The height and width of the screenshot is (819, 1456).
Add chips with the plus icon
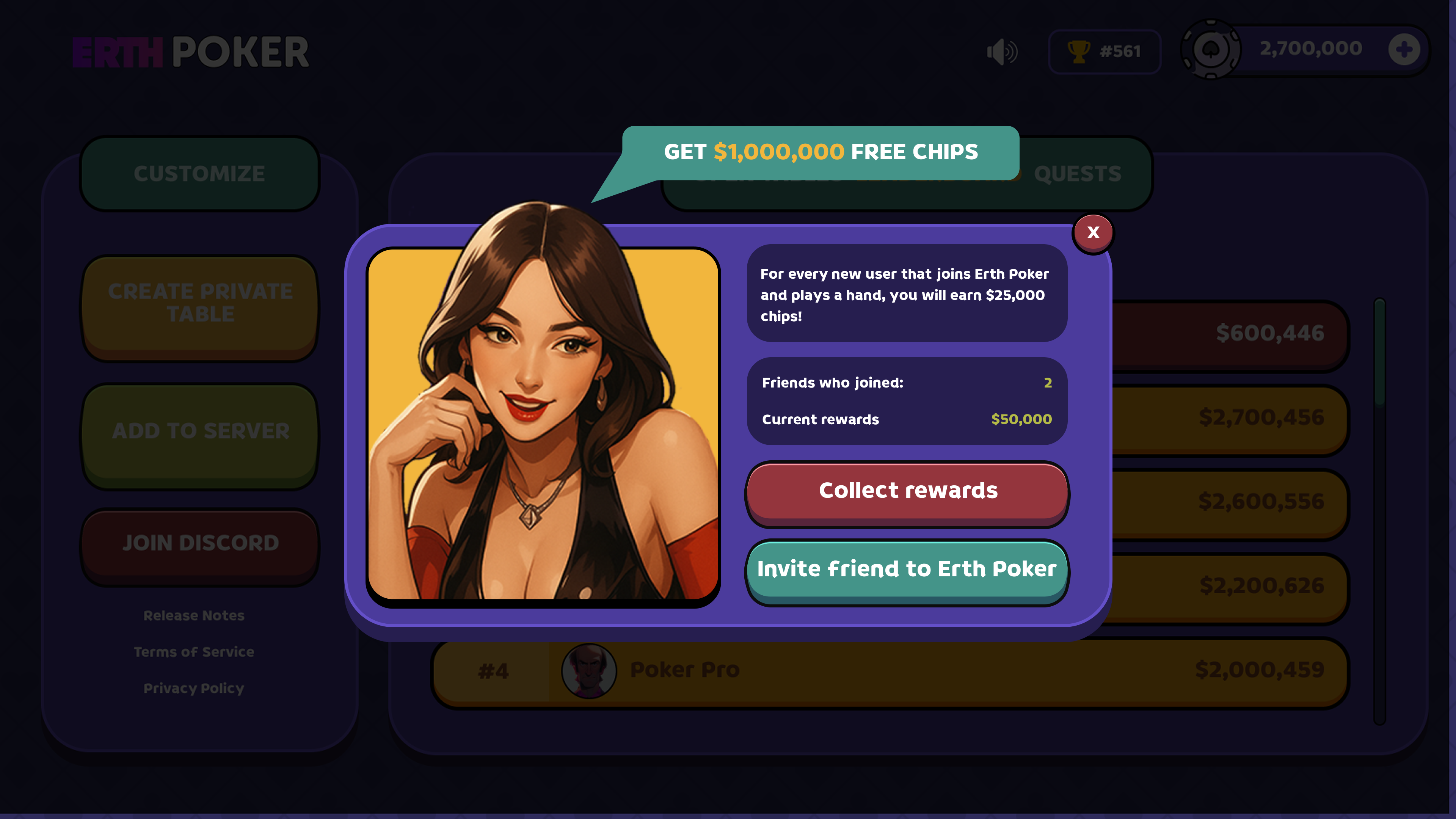point(1404,49)
